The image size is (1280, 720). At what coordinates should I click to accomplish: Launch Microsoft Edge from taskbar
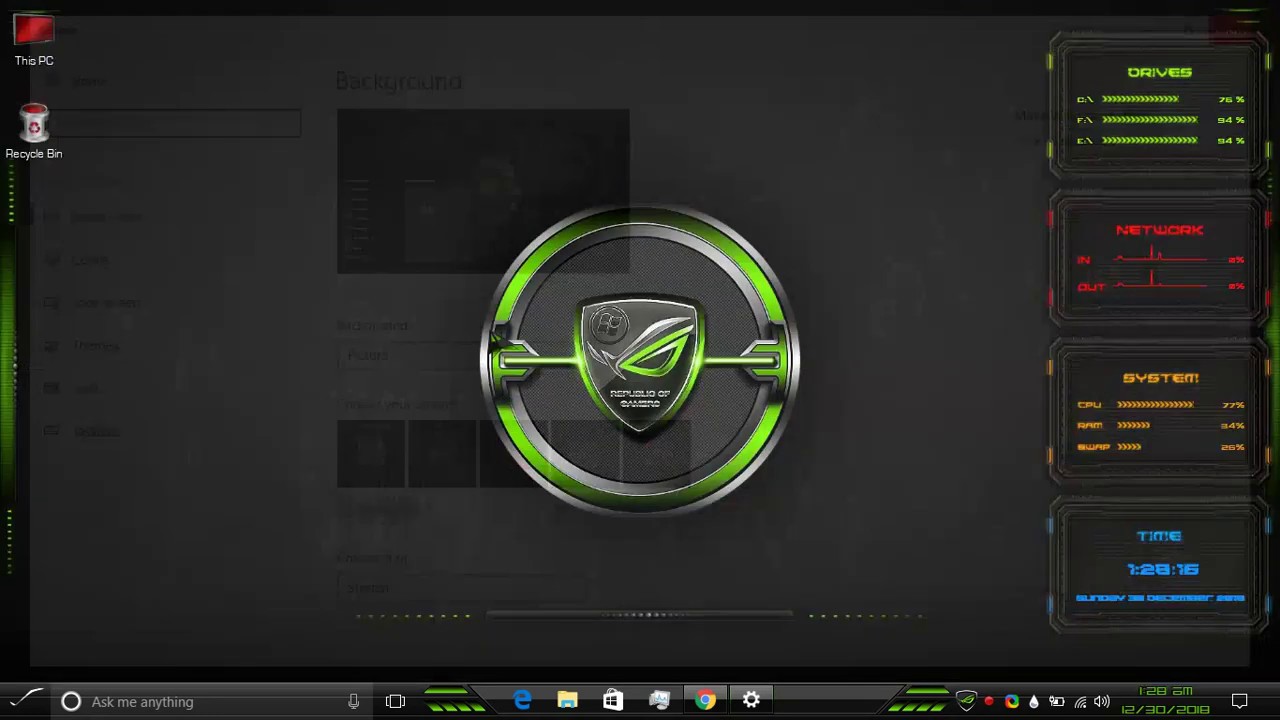tap(523, 701)
